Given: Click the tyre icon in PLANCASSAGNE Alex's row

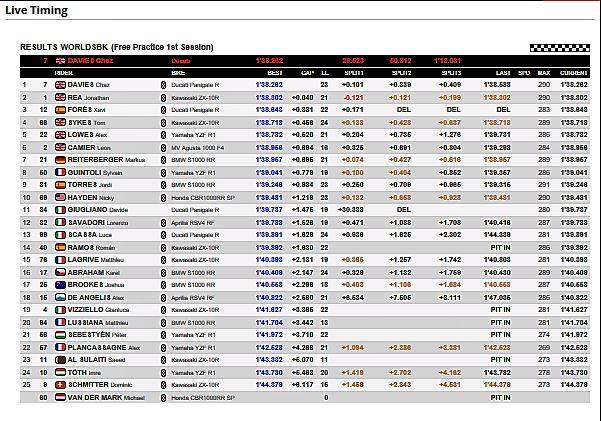Looking at the screenshot, I should (x=163, y=348).
